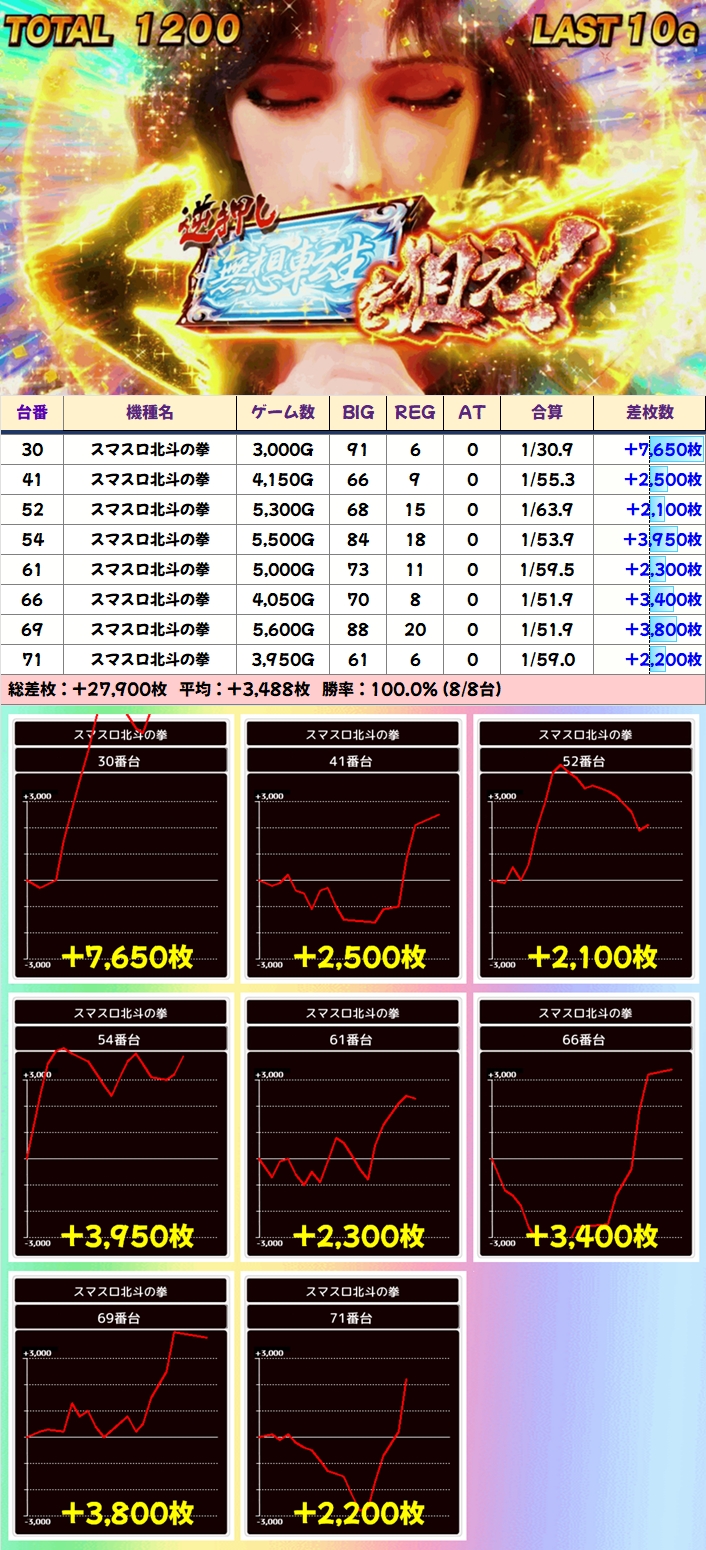Screen dimensions: 706x1550
Task: Open the 71番台 slump graph
Action: click(352, 1407)
